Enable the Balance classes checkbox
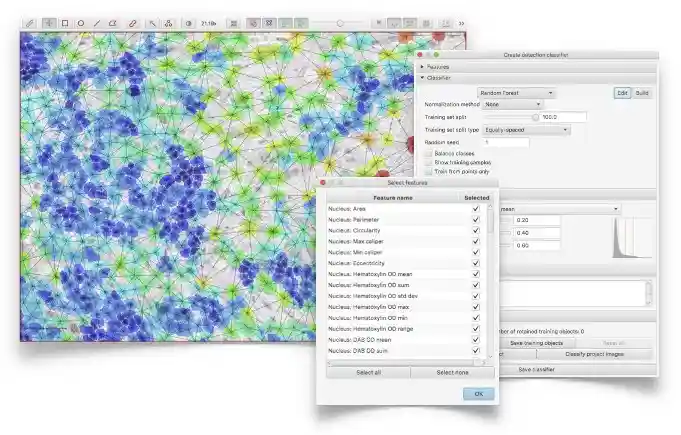Viewport: 681px width, 435px height. tap(428, 153)
